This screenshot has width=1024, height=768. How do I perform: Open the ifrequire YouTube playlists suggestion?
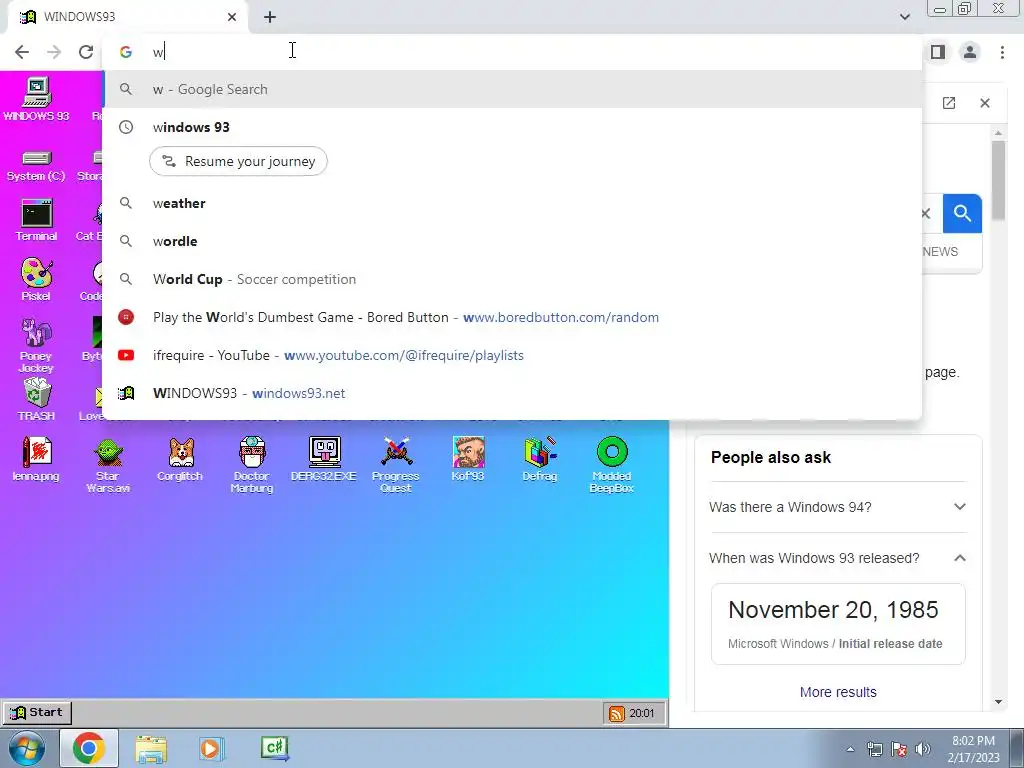click(512, 355)
